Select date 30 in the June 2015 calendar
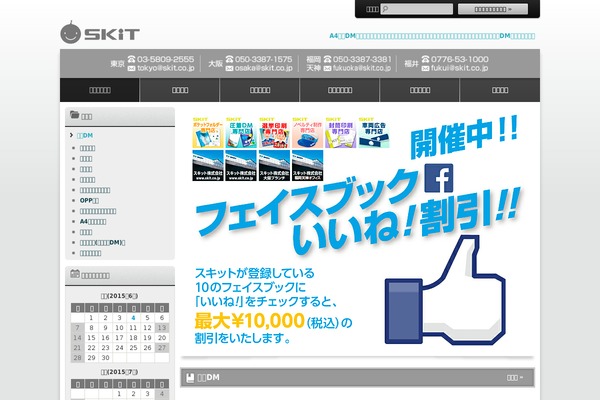The image size is (600, 400). point(105,358)
